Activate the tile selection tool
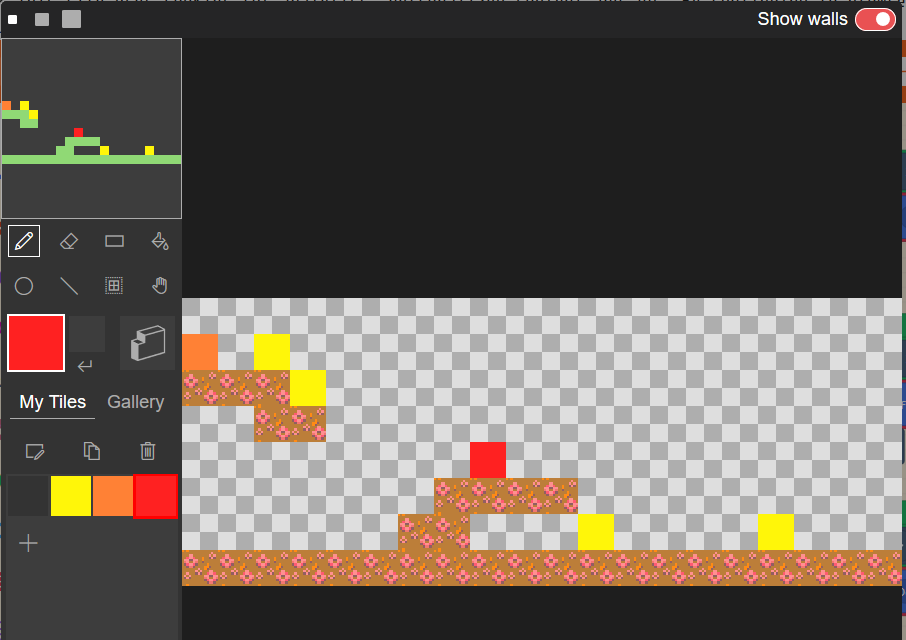The image size is (906, 640). coord(113,285)
